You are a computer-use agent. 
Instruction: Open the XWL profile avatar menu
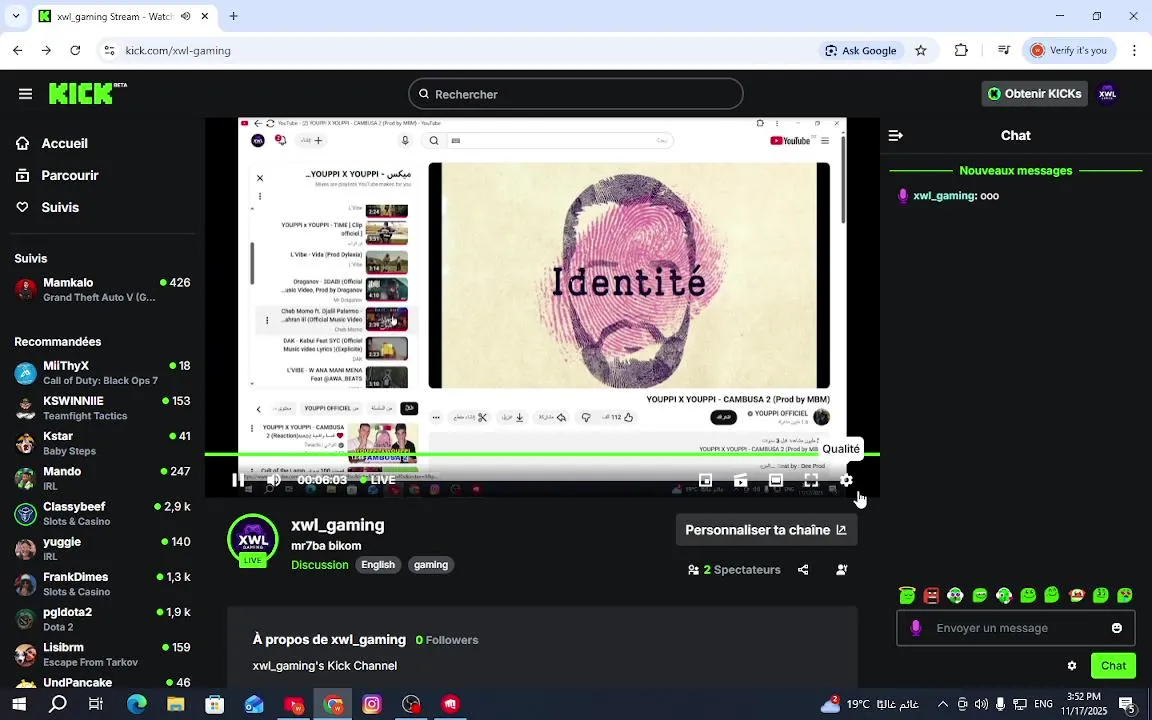[x=1107, y=94]
